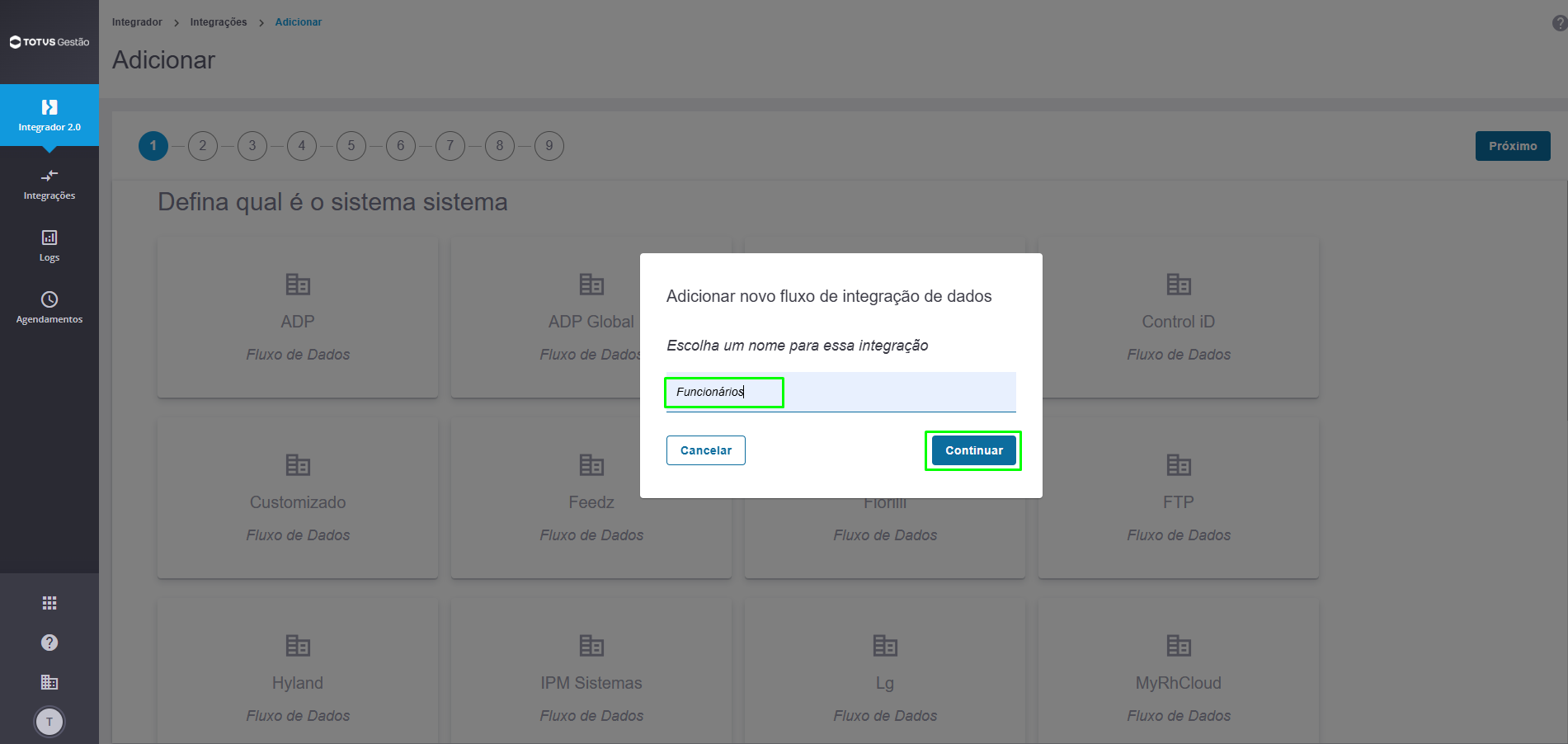
Task: Click the integration name input field
Action: (841, 392)
